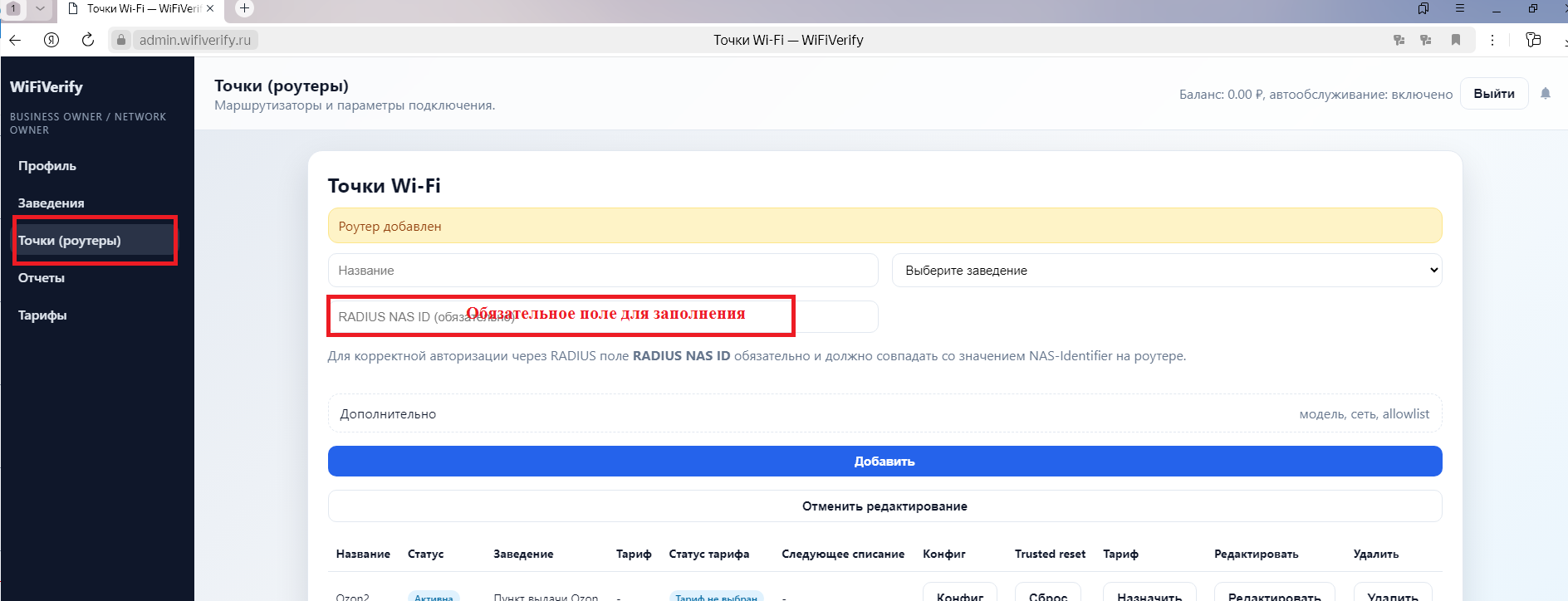1568x601 pixels.
Task: Go back with the browser back arrow
Action: 15,40
